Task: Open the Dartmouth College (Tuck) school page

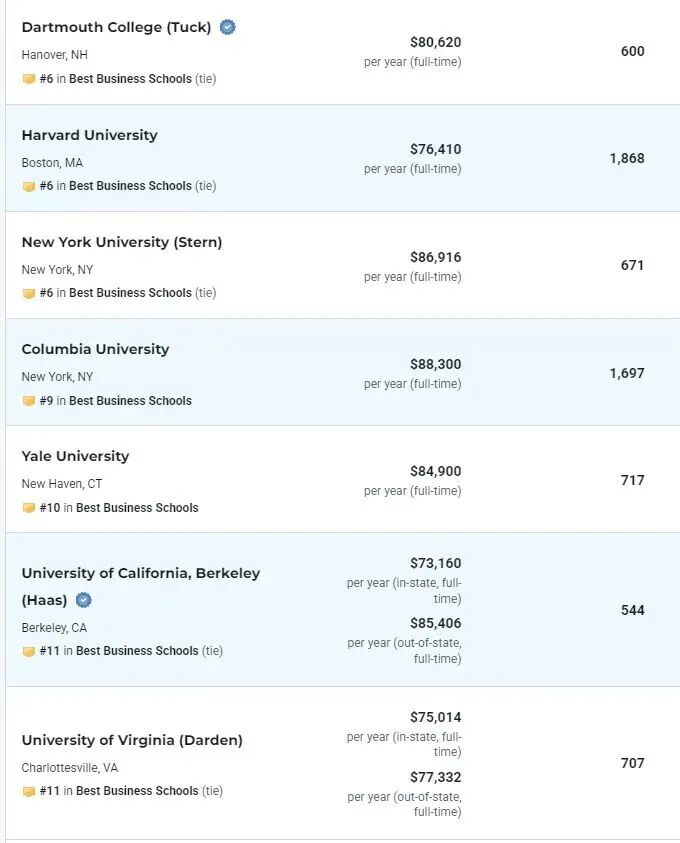Action: [116, 27]
